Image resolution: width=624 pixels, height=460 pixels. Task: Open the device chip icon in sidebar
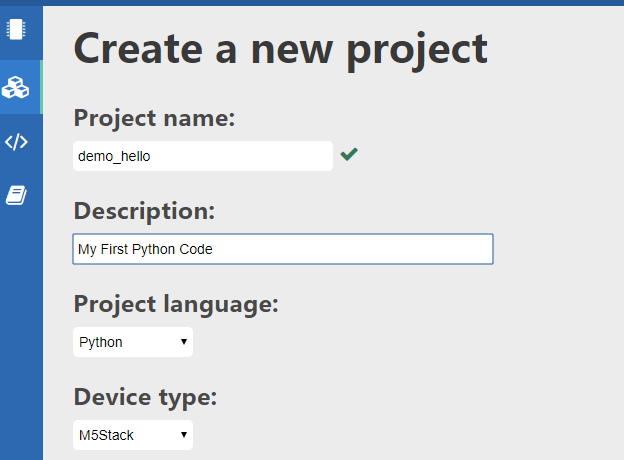(x=16, y=29)
